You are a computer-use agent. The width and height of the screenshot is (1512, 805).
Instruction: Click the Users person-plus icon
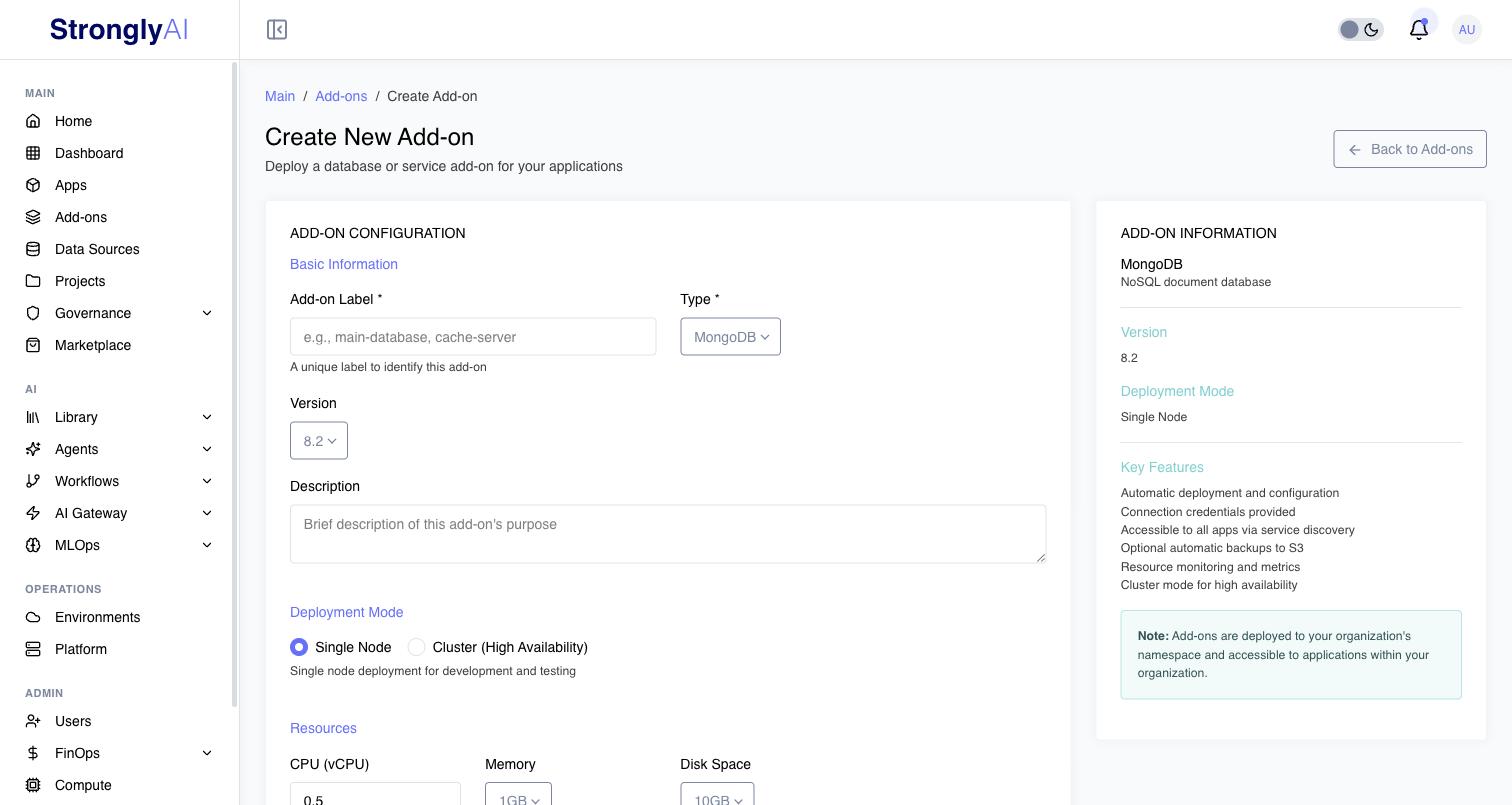point(33,721)
